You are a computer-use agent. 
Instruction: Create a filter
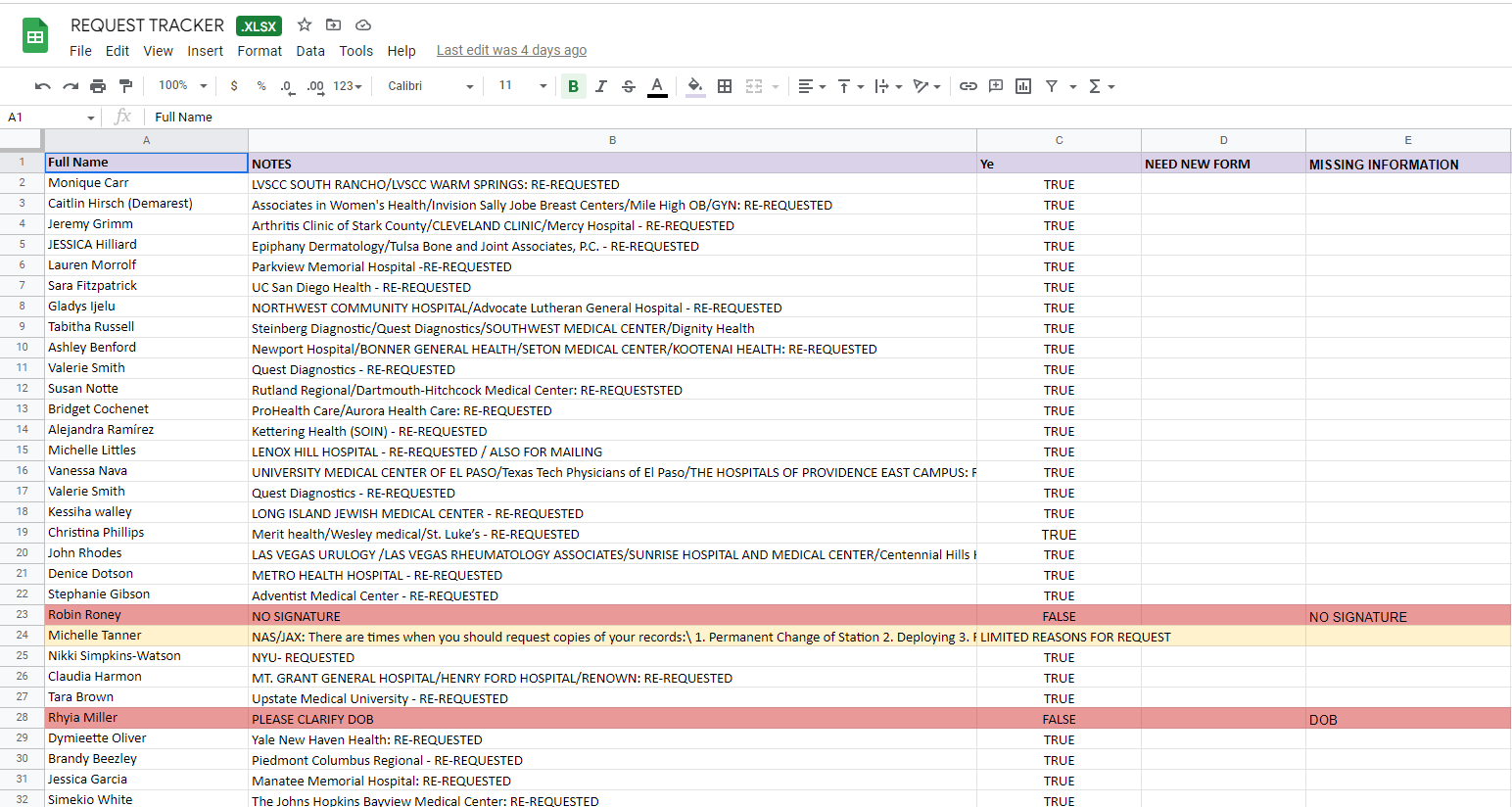point(1051,86)
